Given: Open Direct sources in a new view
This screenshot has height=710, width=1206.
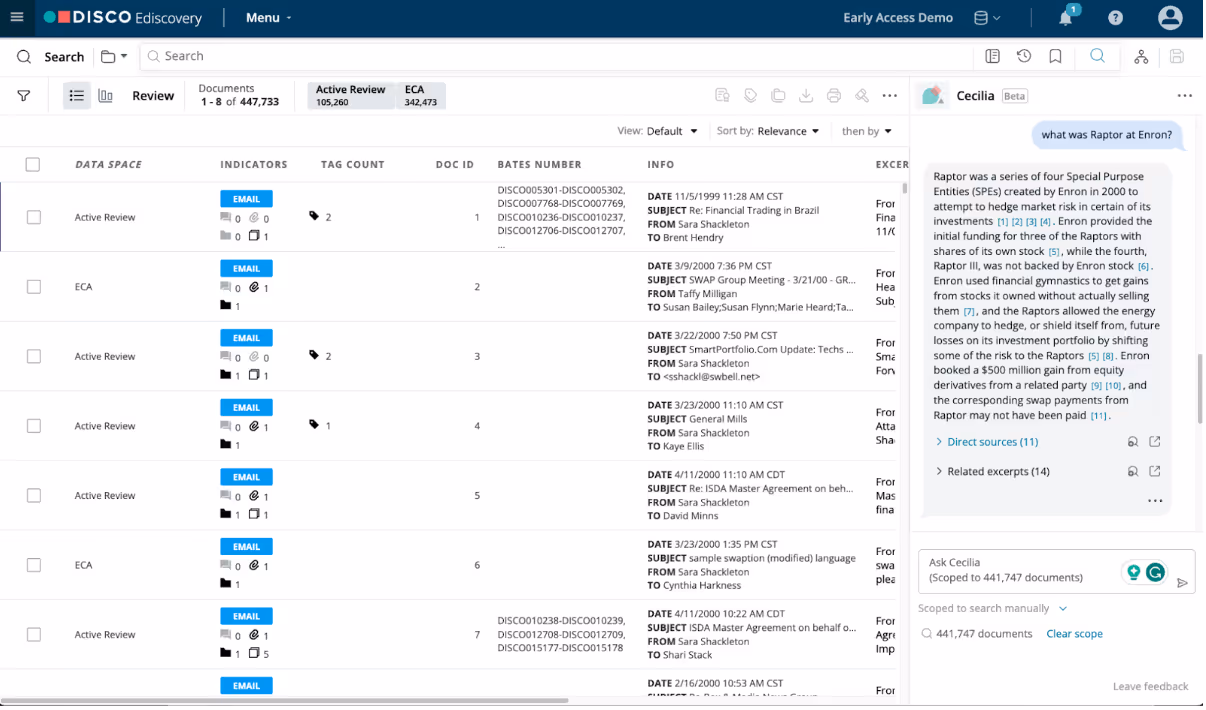Looking at the screenshot, I should (1155, 442).
